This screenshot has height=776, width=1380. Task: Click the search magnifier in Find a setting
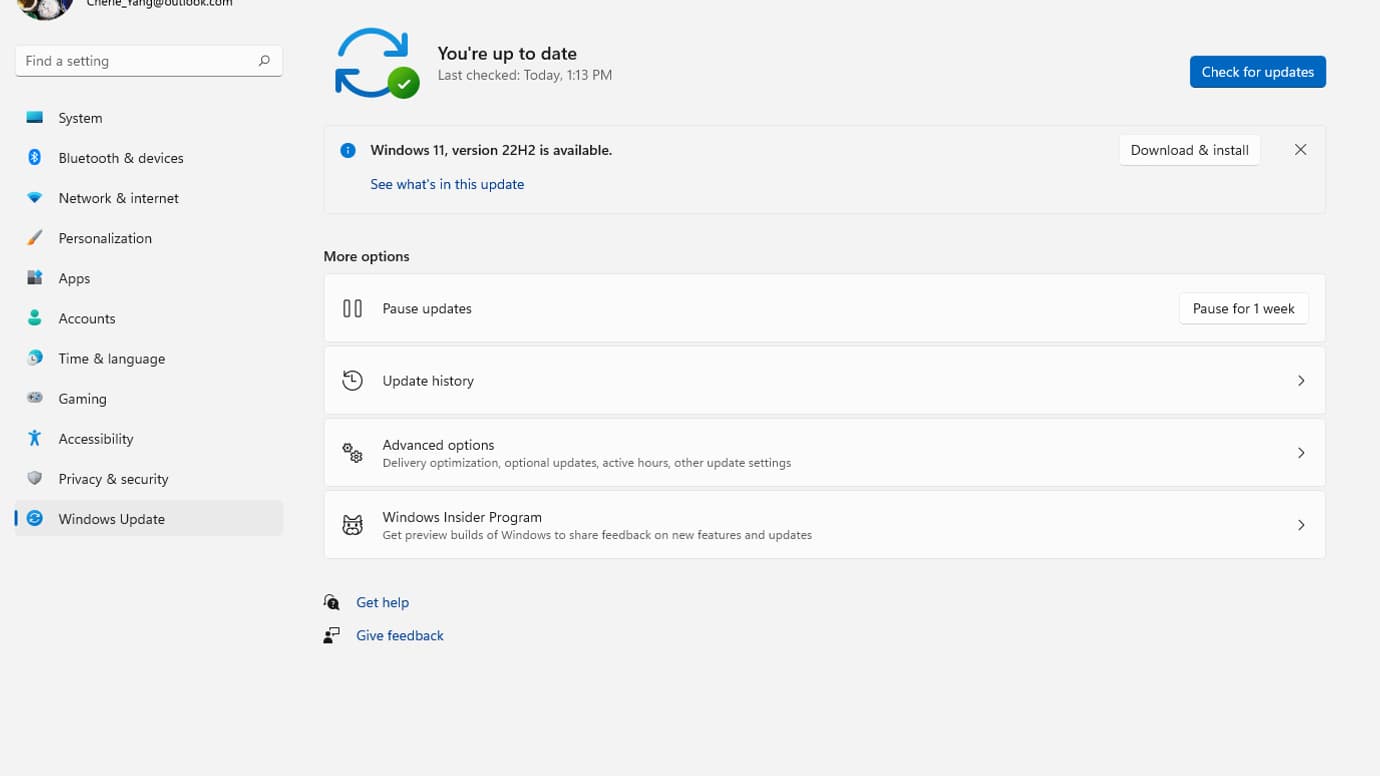[x=264, y=61]
